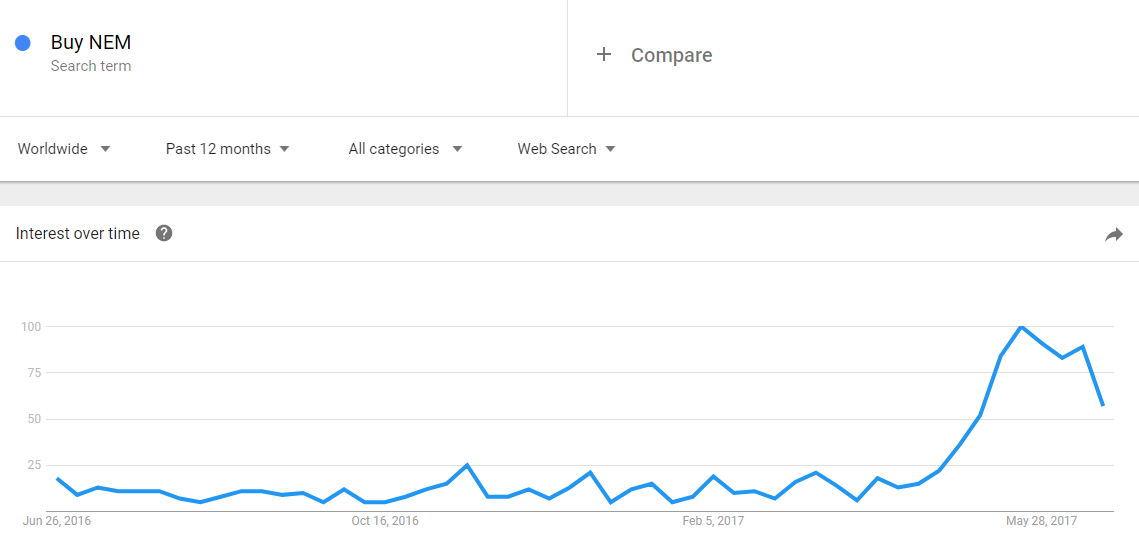Click the Feb 5, 2017 date label
This screenshot has height=557, width=1139.
713,521
